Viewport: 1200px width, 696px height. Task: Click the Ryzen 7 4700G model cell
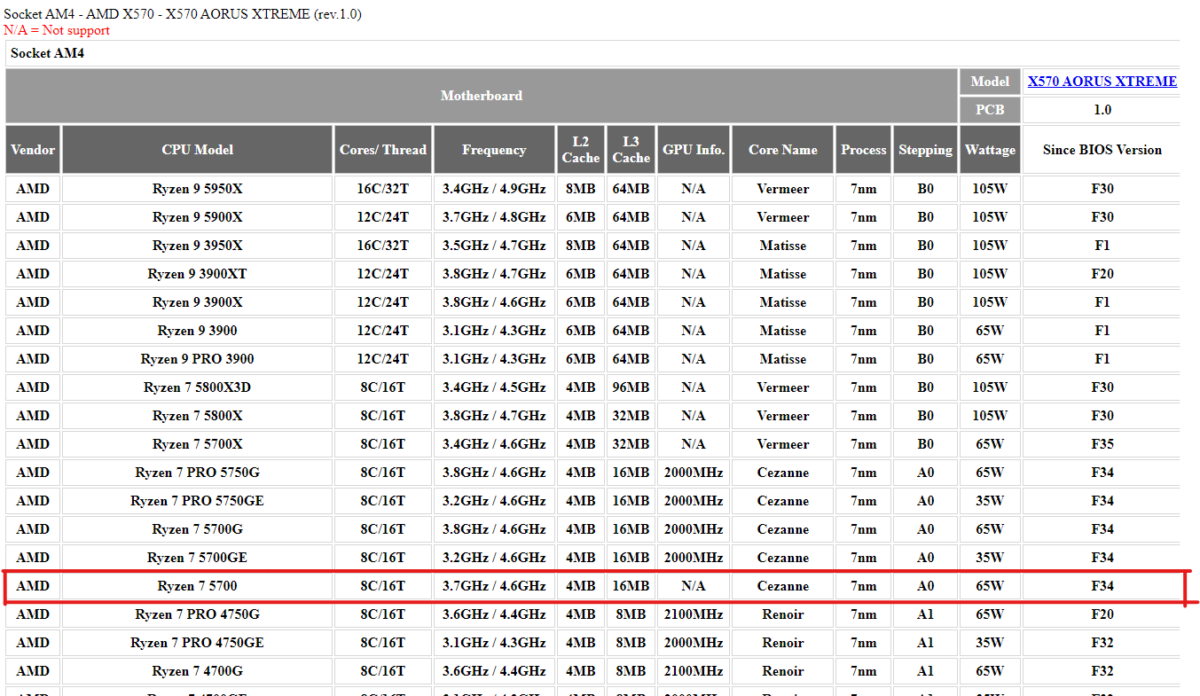click(x=197, y=671)
